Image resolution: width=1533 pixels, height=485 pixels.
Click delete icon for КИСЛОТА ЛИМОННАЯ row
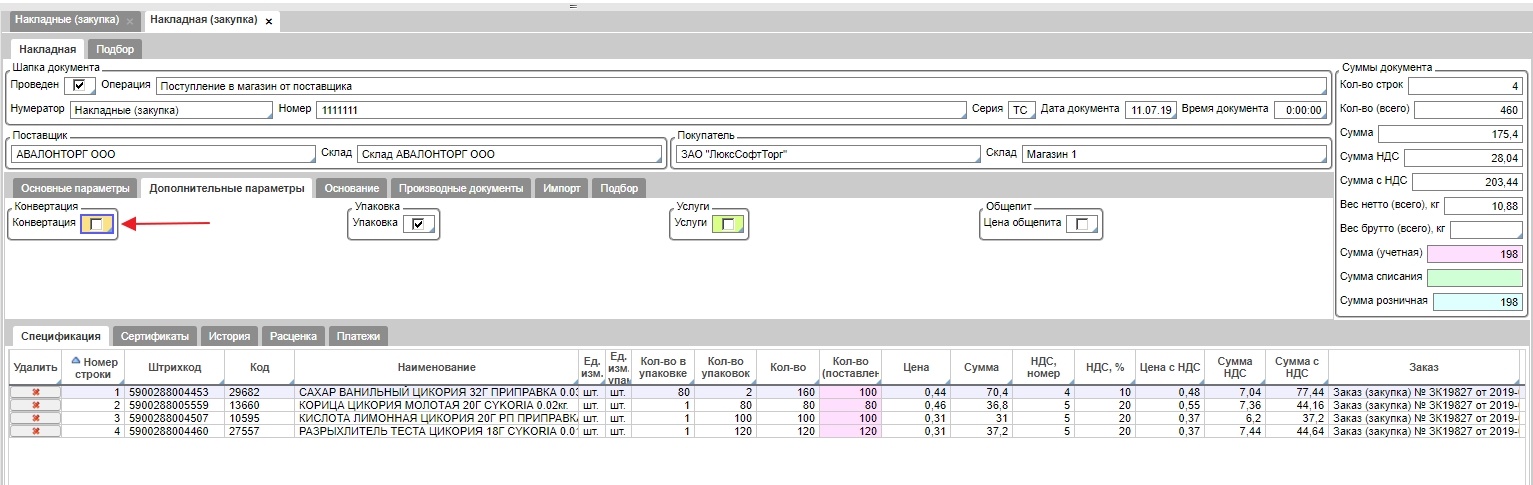click(x=36, y=418)
